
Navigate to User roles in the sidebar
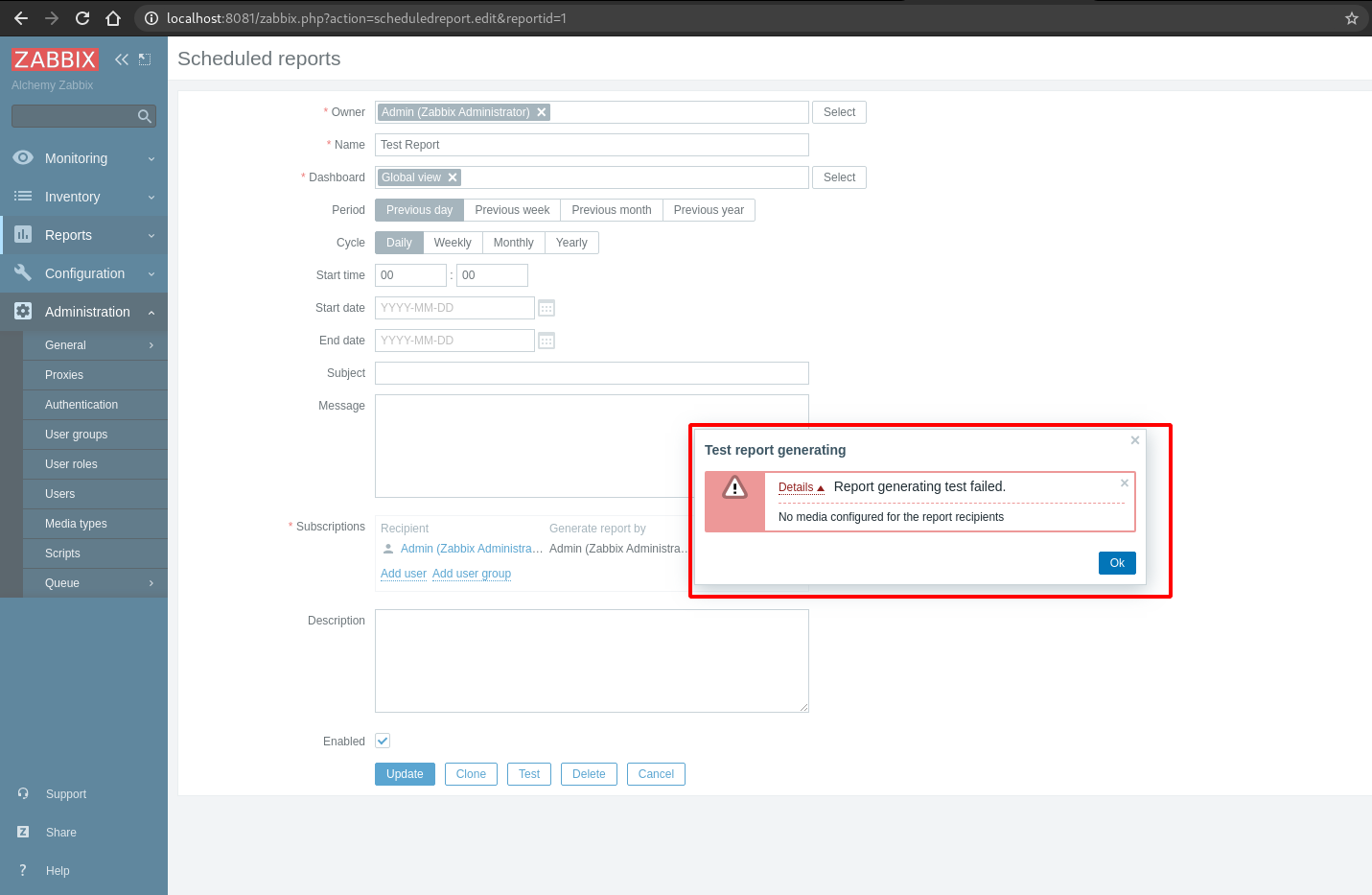click(72, 463)
